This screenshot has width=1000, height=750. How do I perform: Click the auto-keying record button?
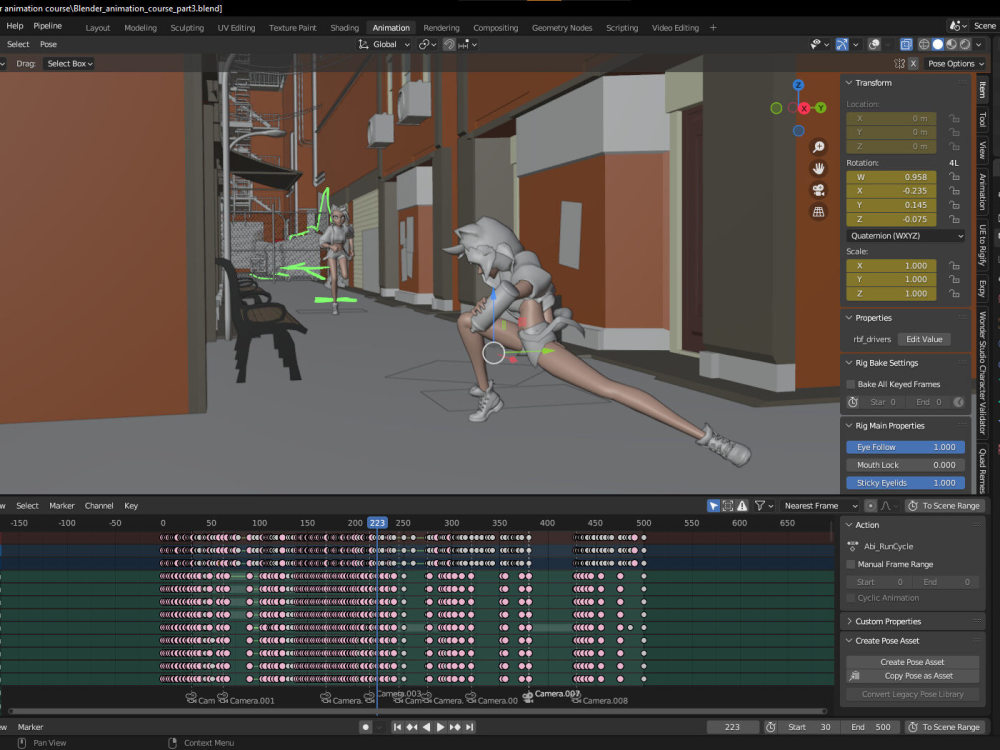[365, 727]
